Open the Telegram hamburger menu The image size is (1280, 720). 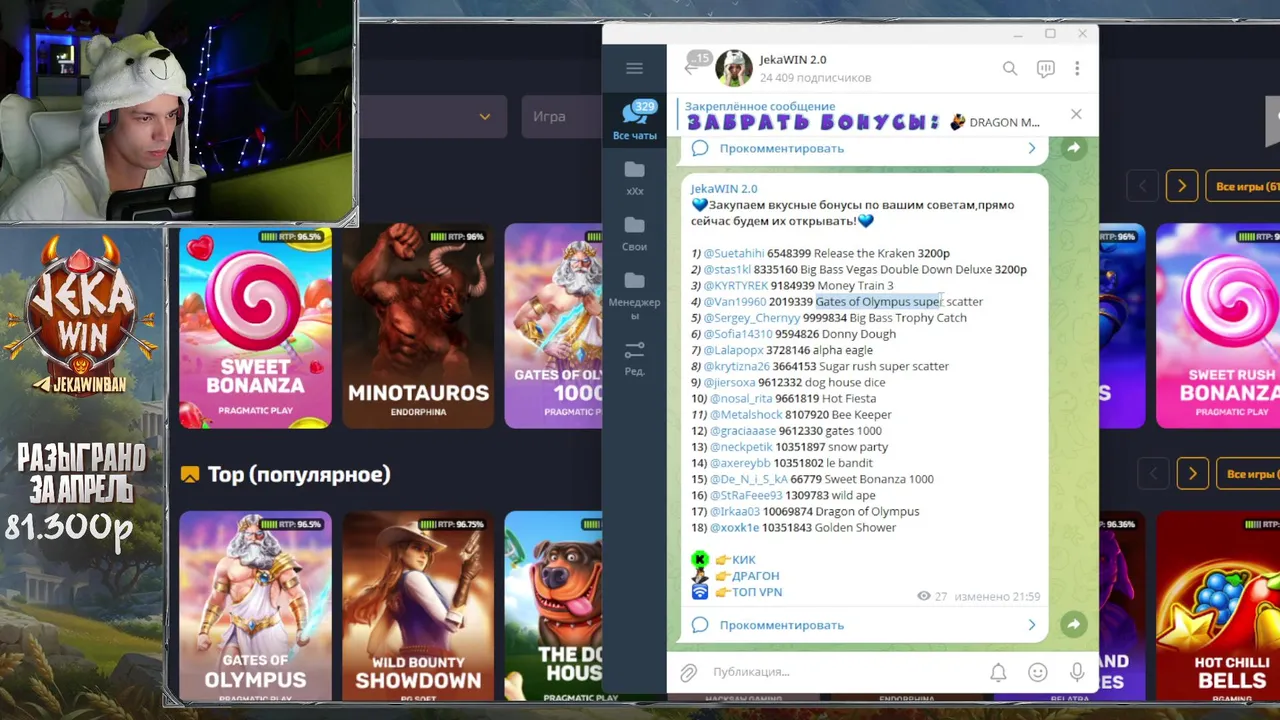coord(634,68)
